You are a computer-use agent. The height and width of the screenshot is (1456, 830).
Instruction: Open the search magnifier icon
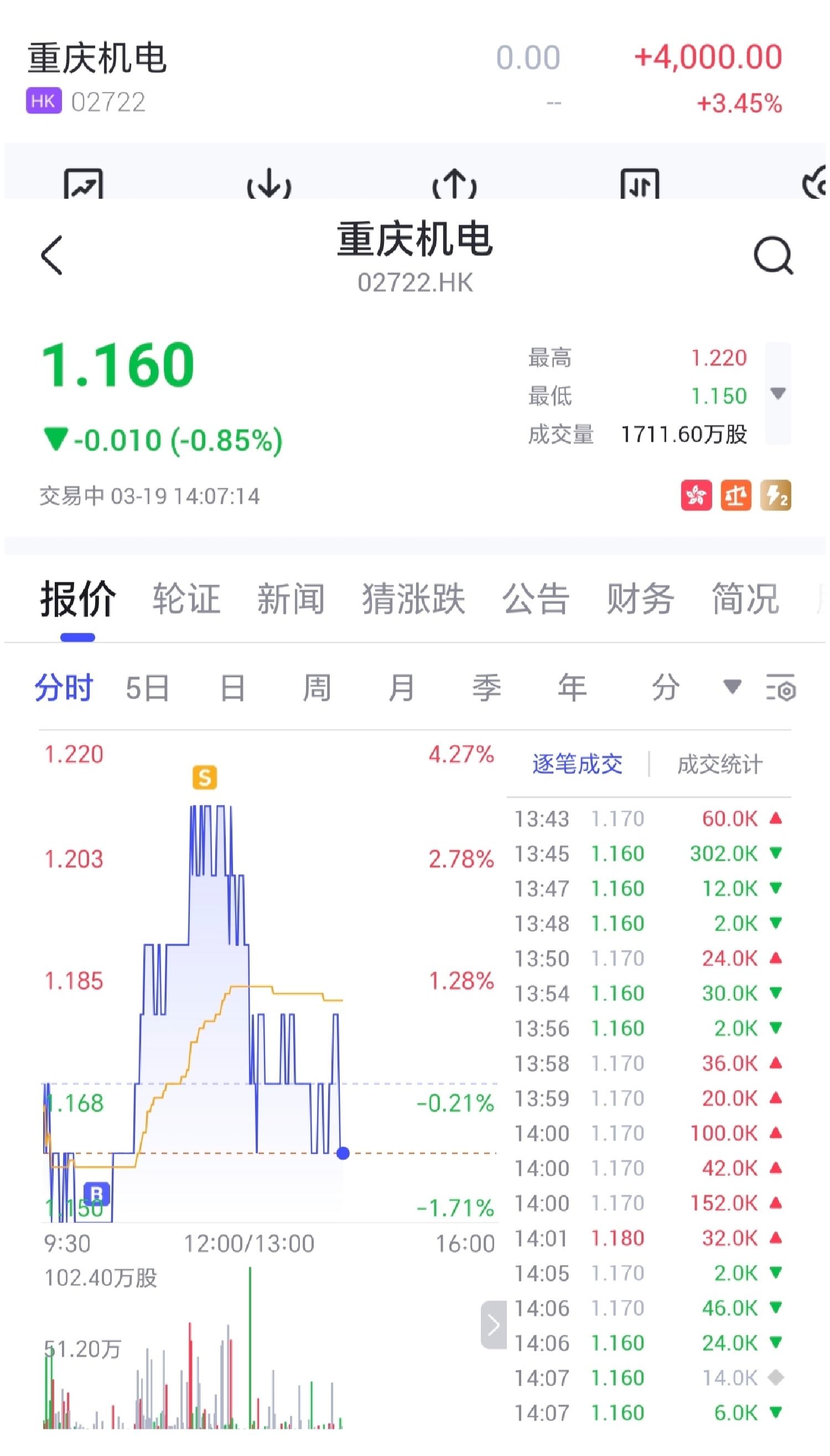click(773, 255)
